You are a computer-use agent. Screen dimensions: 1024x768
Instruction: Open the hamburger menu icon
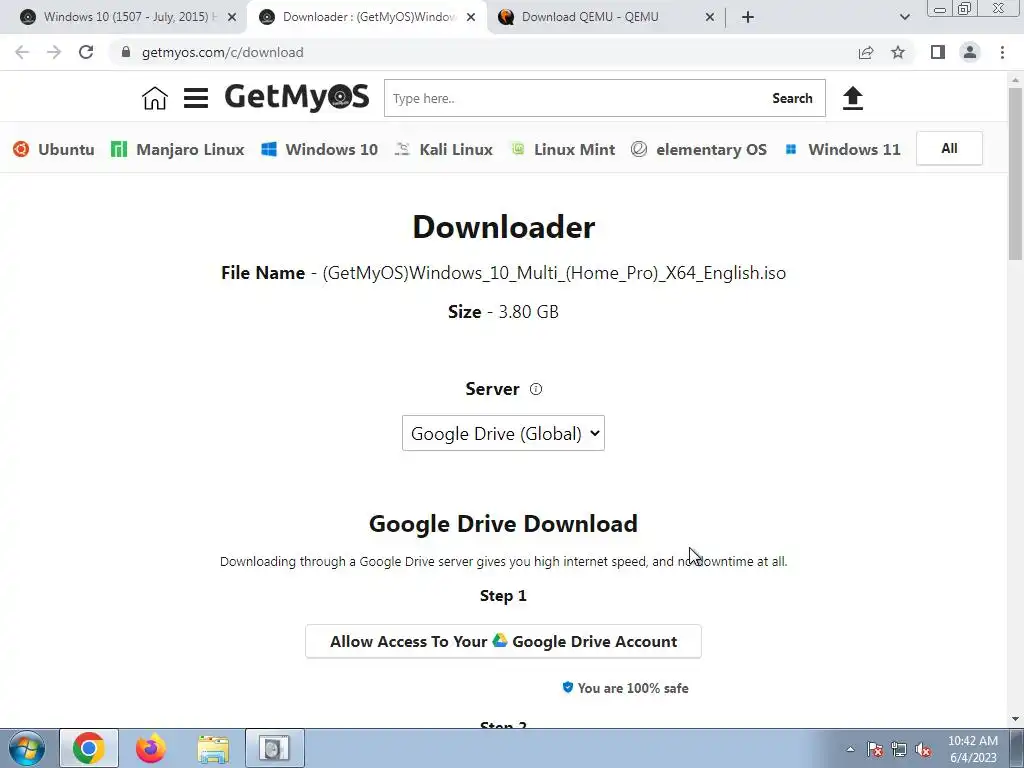point(196,98)
